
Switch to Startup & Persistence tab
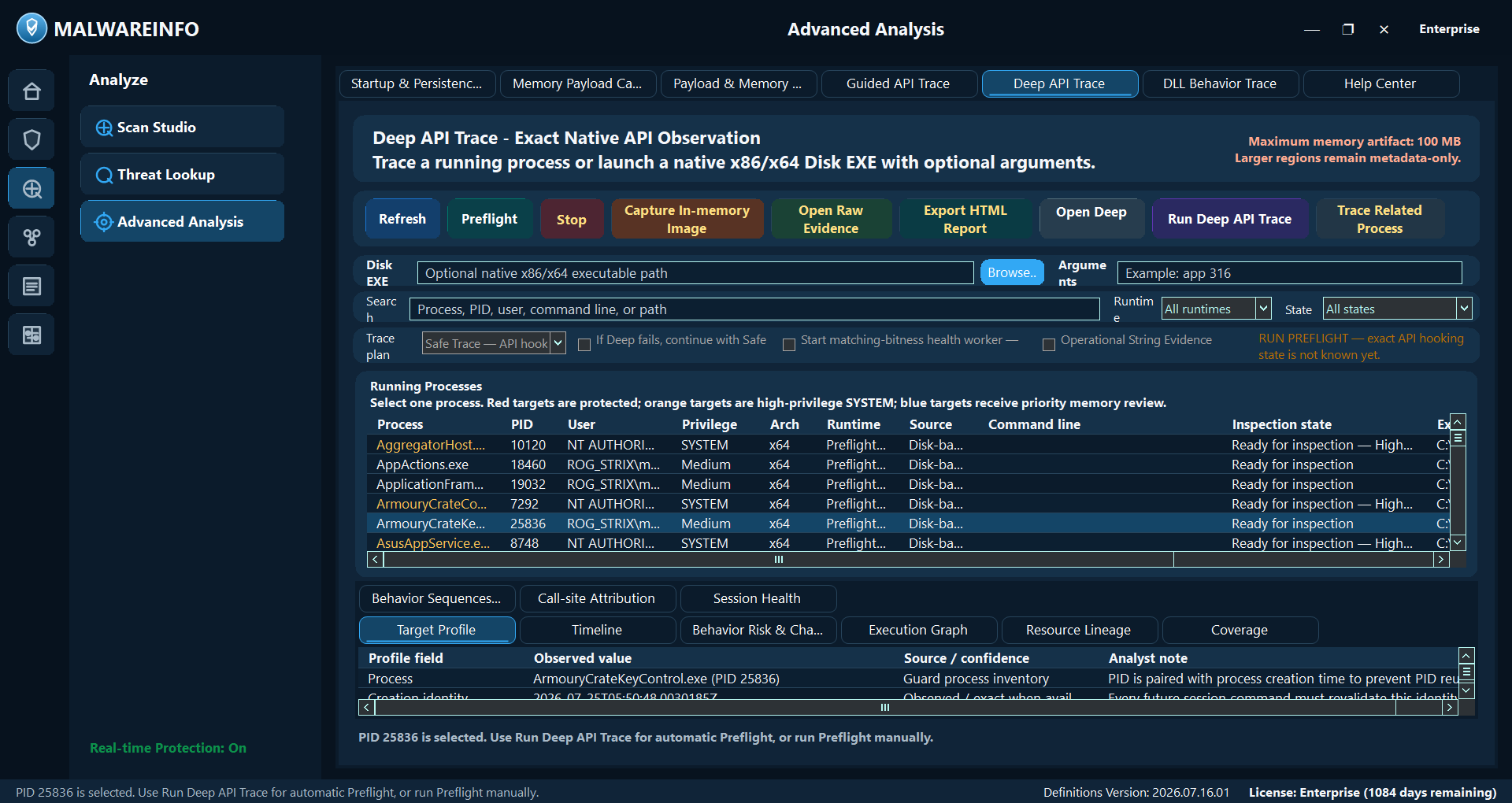(x=417, y=83)
